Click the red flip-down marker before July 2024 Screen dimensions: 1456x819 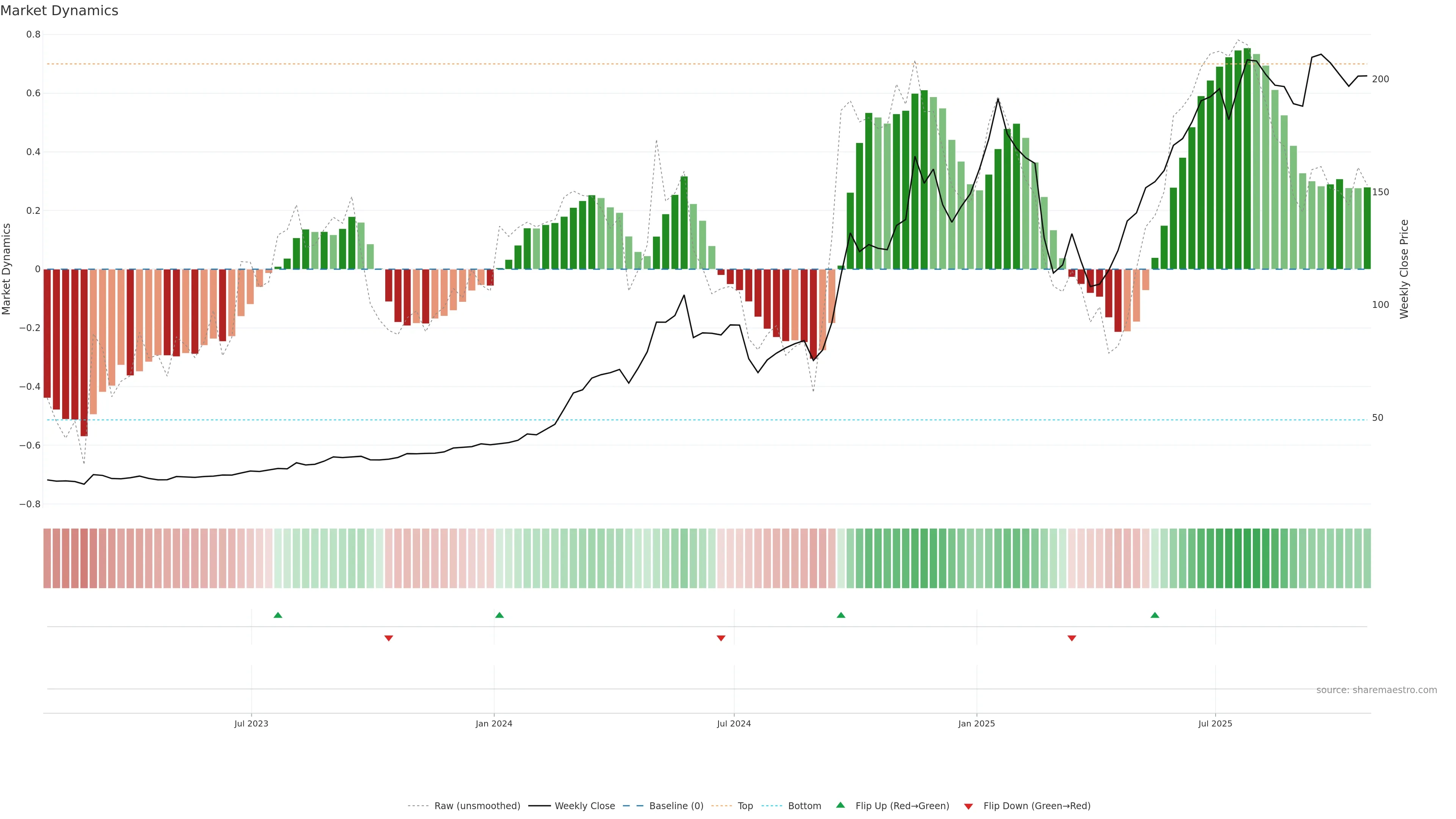tap(721, 638)
